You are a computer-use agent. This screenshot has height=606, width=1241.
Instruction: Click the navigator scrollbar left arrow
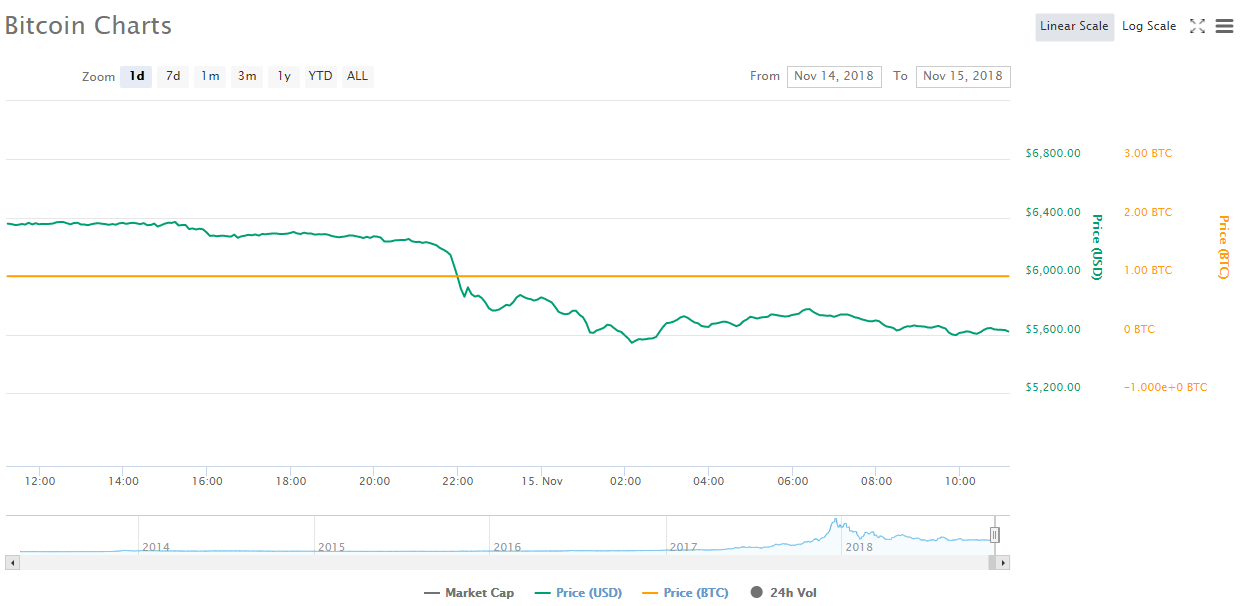click(12, 563)
